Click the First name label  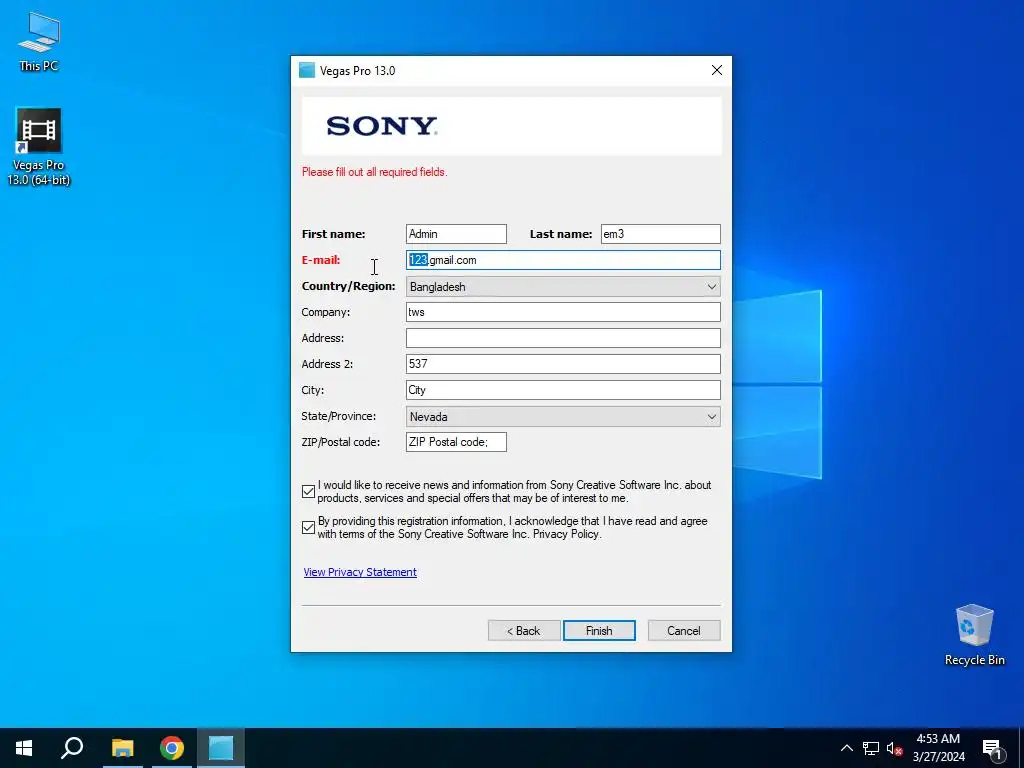(333, 234)
